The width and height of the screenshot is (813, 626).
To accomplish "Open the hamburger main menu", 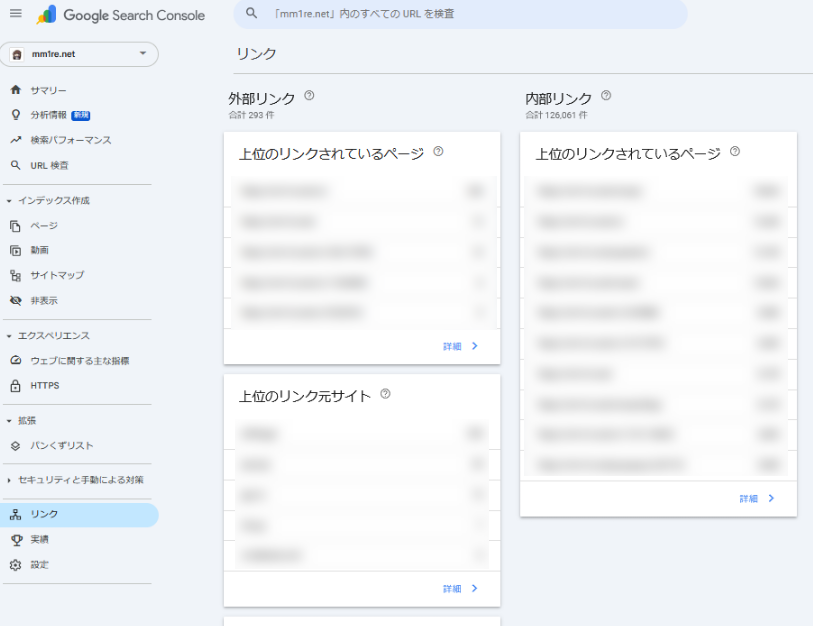I will (15, 14).
